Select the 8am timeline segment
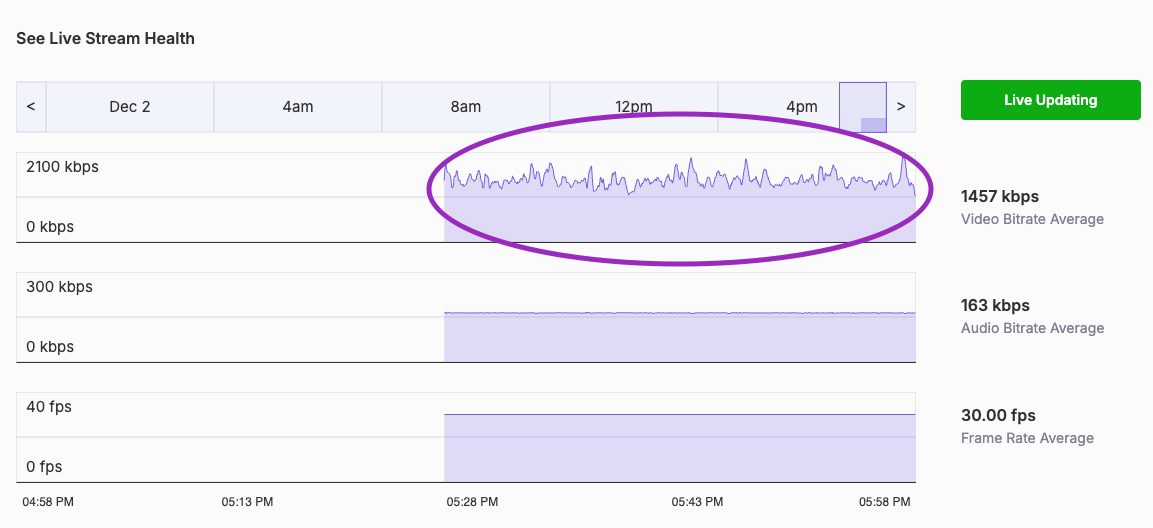 pyautogui.click(x=465, y=107)
